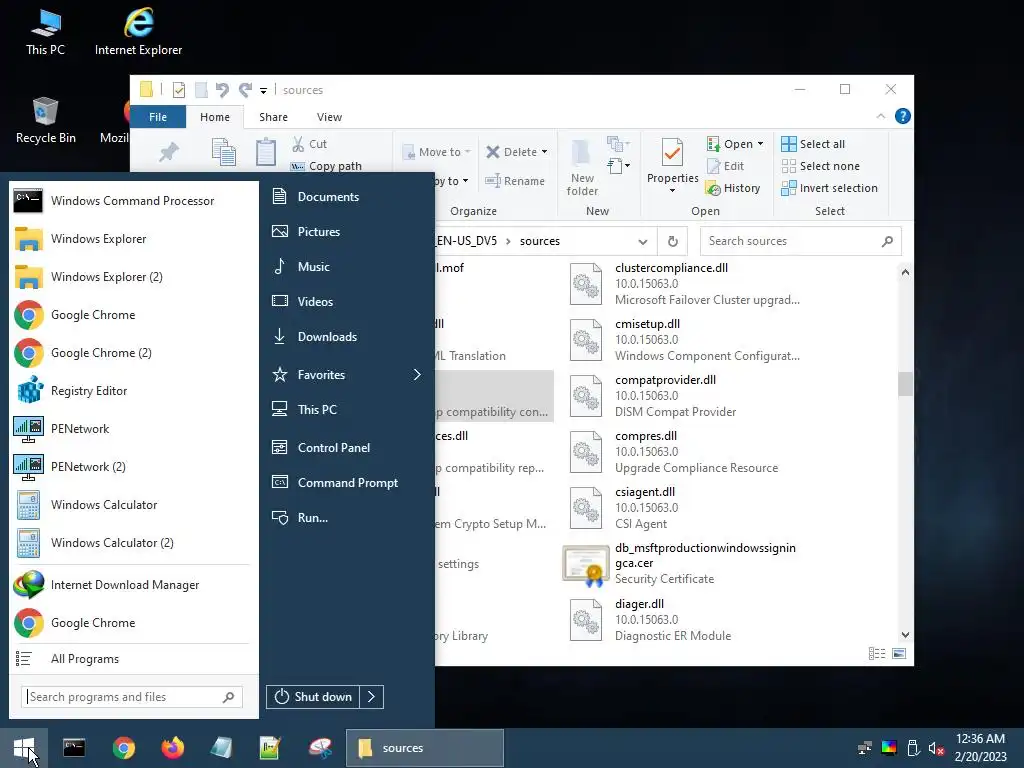Click Select all in ribbon

point(813,144)
